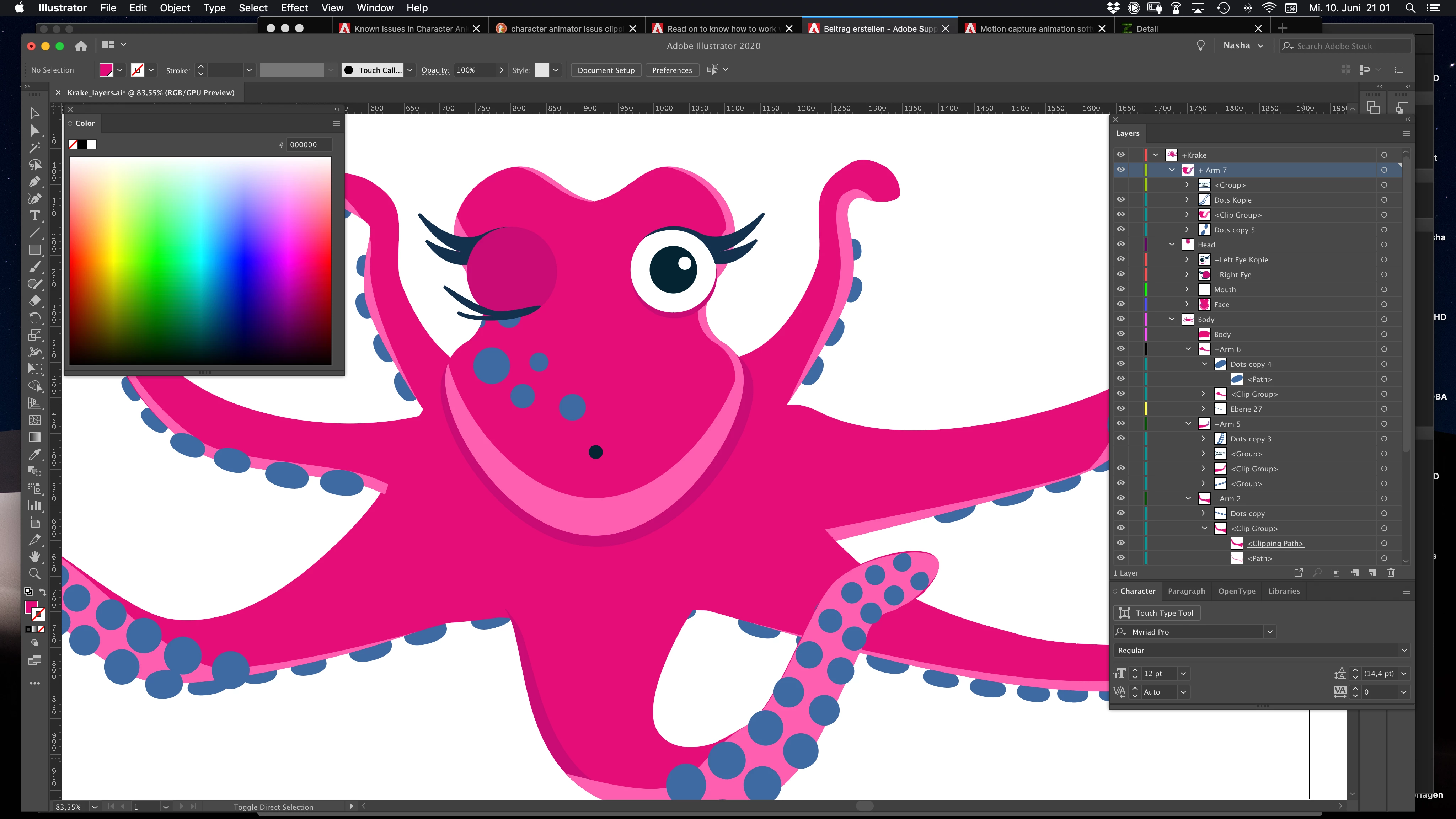
Task: Expand the +Right Eye sublayer
Action: coord(1187,274)
